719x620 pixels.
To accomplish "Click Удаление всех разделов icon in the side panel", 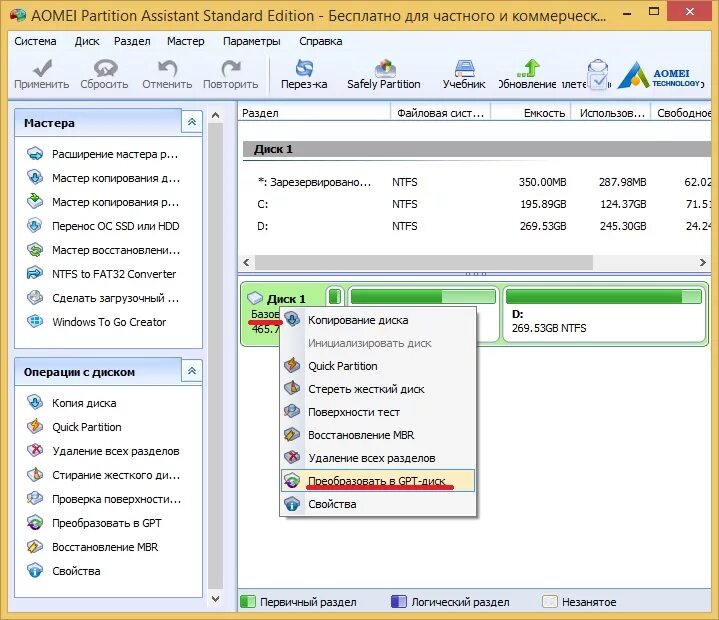I will tap(35, 451).
